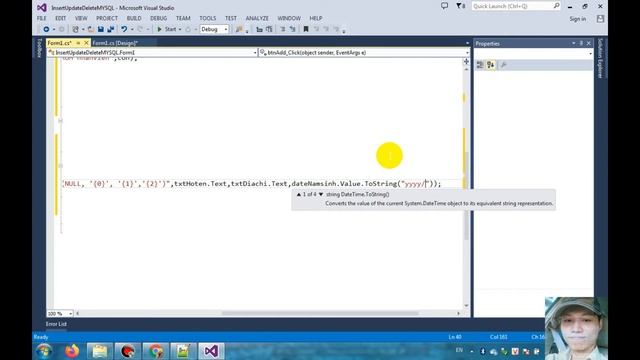
Task: Click the Find in Files toolbar icon
Action: tap(239, 29)
